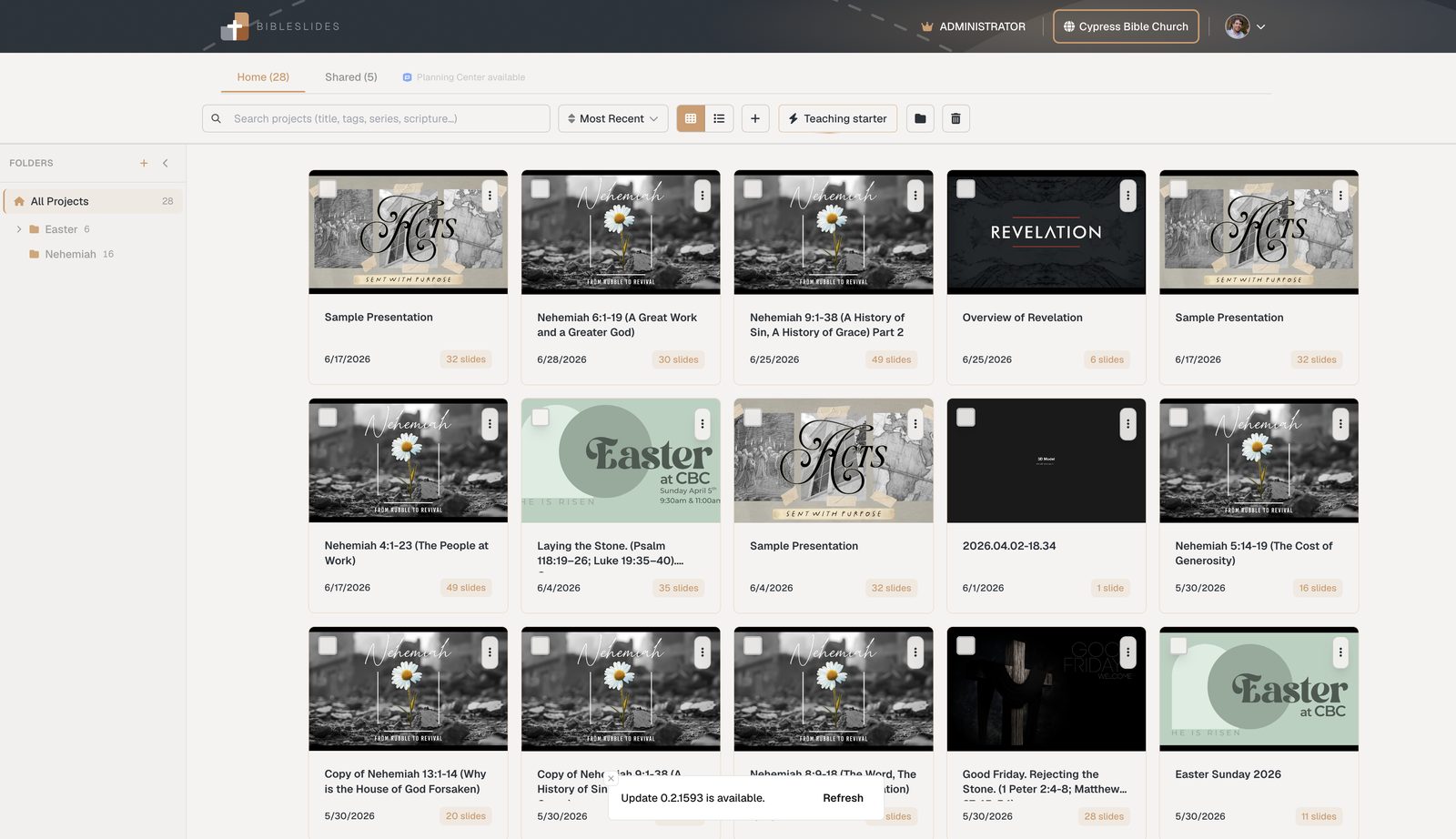The width and height of the screenshot is (1456, 839).
Task: Select checkbox on Nehemiah 9:1-38 Part 2 card
Action: 753,188
